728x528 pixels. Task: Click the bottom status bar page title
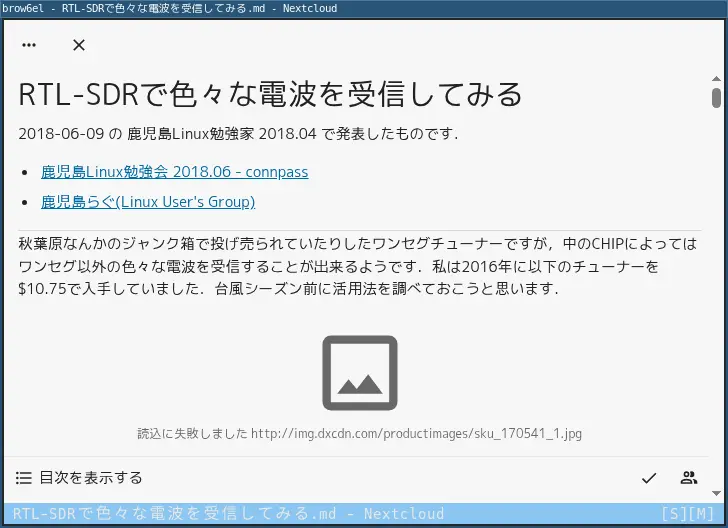point(228,514)
